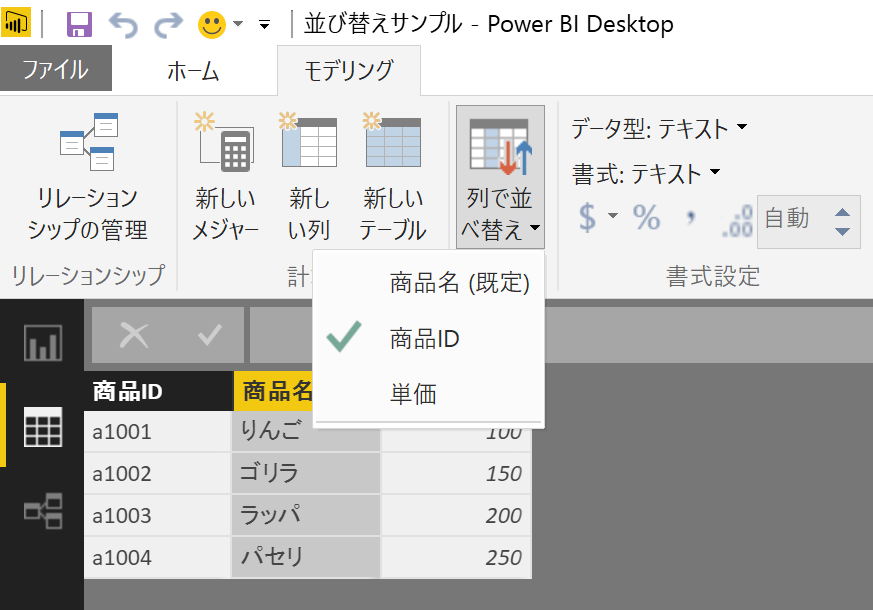The height and width of the screenshot is (610, 873).
Task: Cancel formula with X button
Action: pos(134,336)
